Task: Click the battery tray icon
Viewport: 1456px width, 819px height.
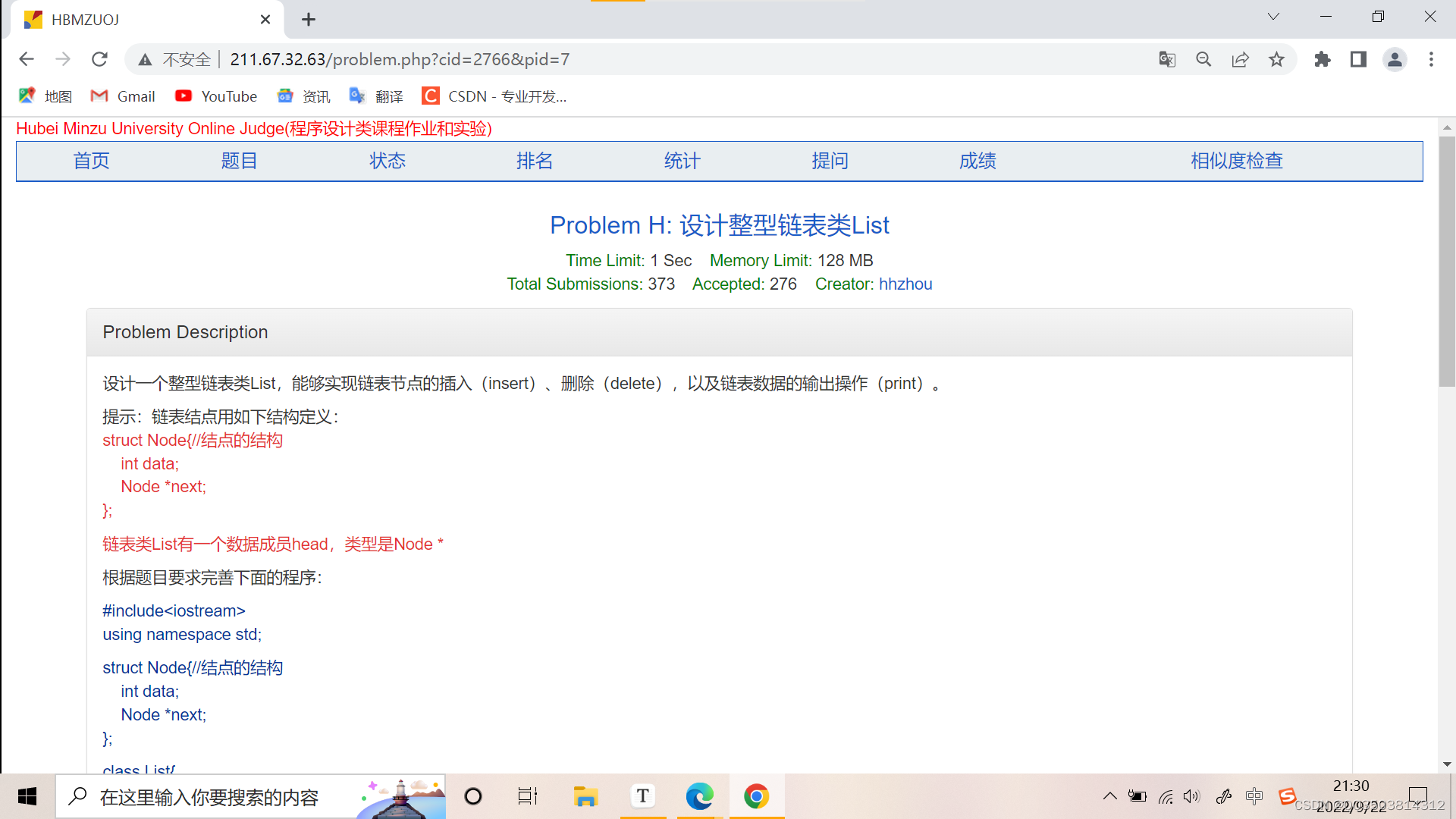Action: point(1137,796)
